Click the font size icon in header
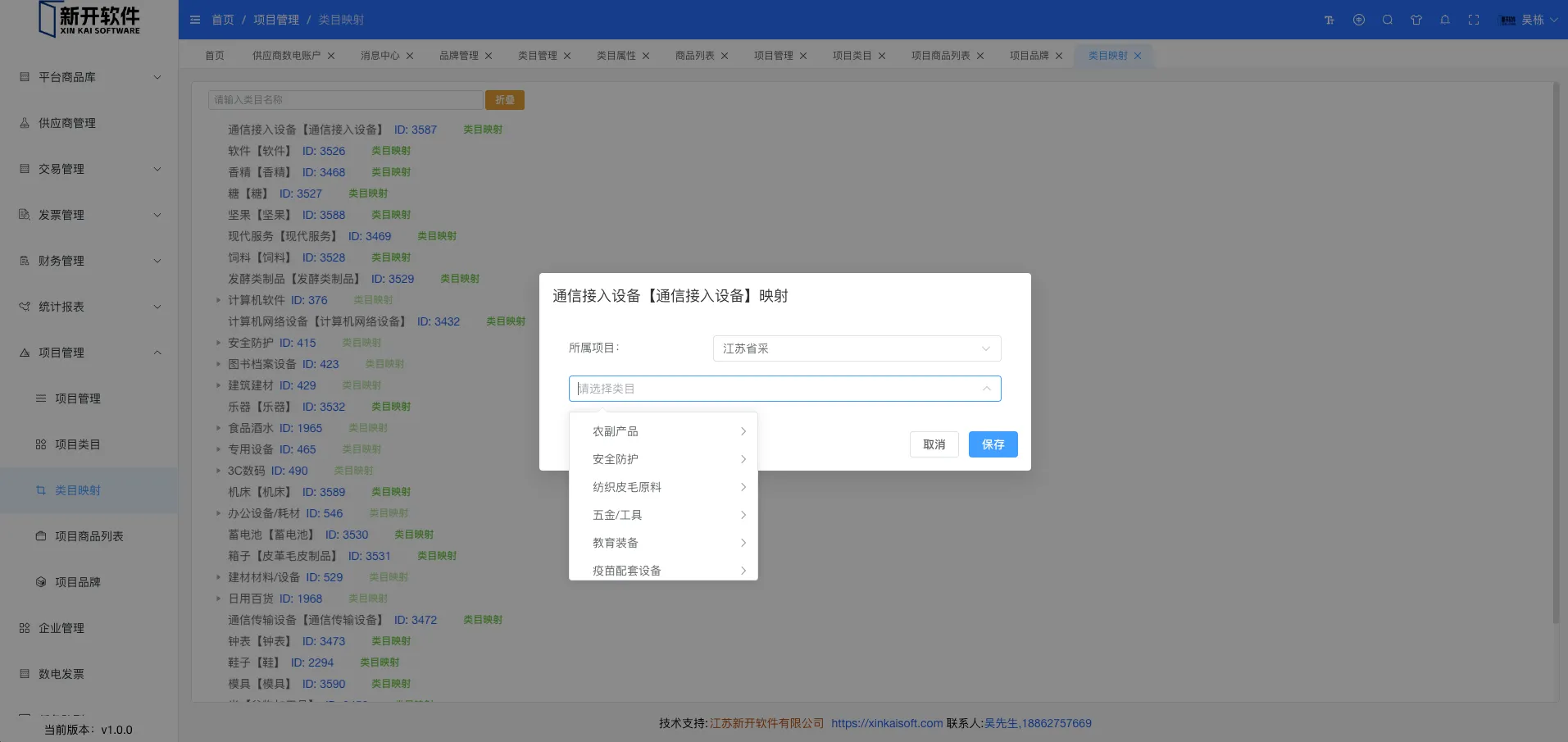1568x742 pixels. click(1329, 20)
